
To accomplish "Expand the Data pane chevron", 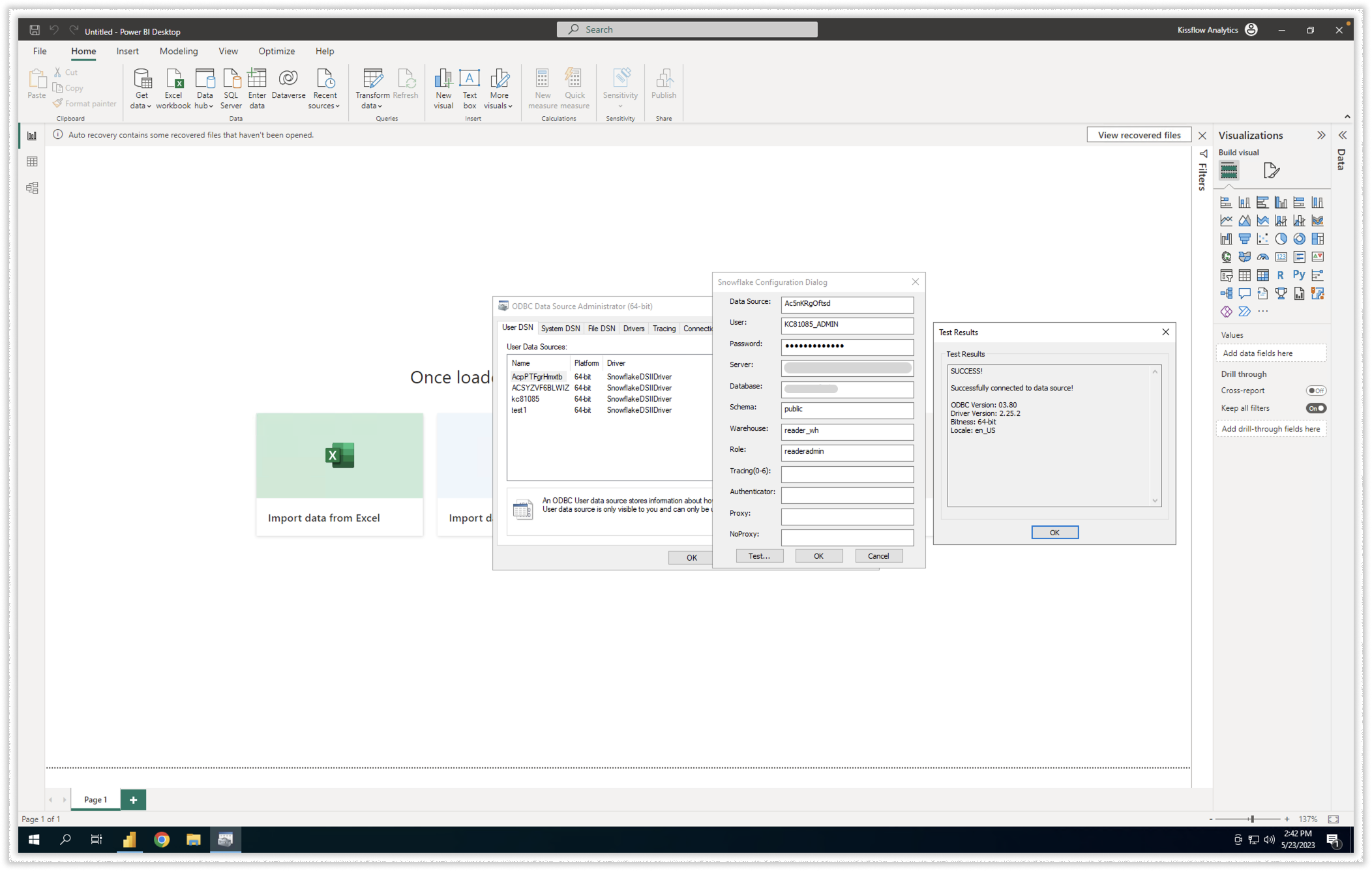I will pos(1343,135).
